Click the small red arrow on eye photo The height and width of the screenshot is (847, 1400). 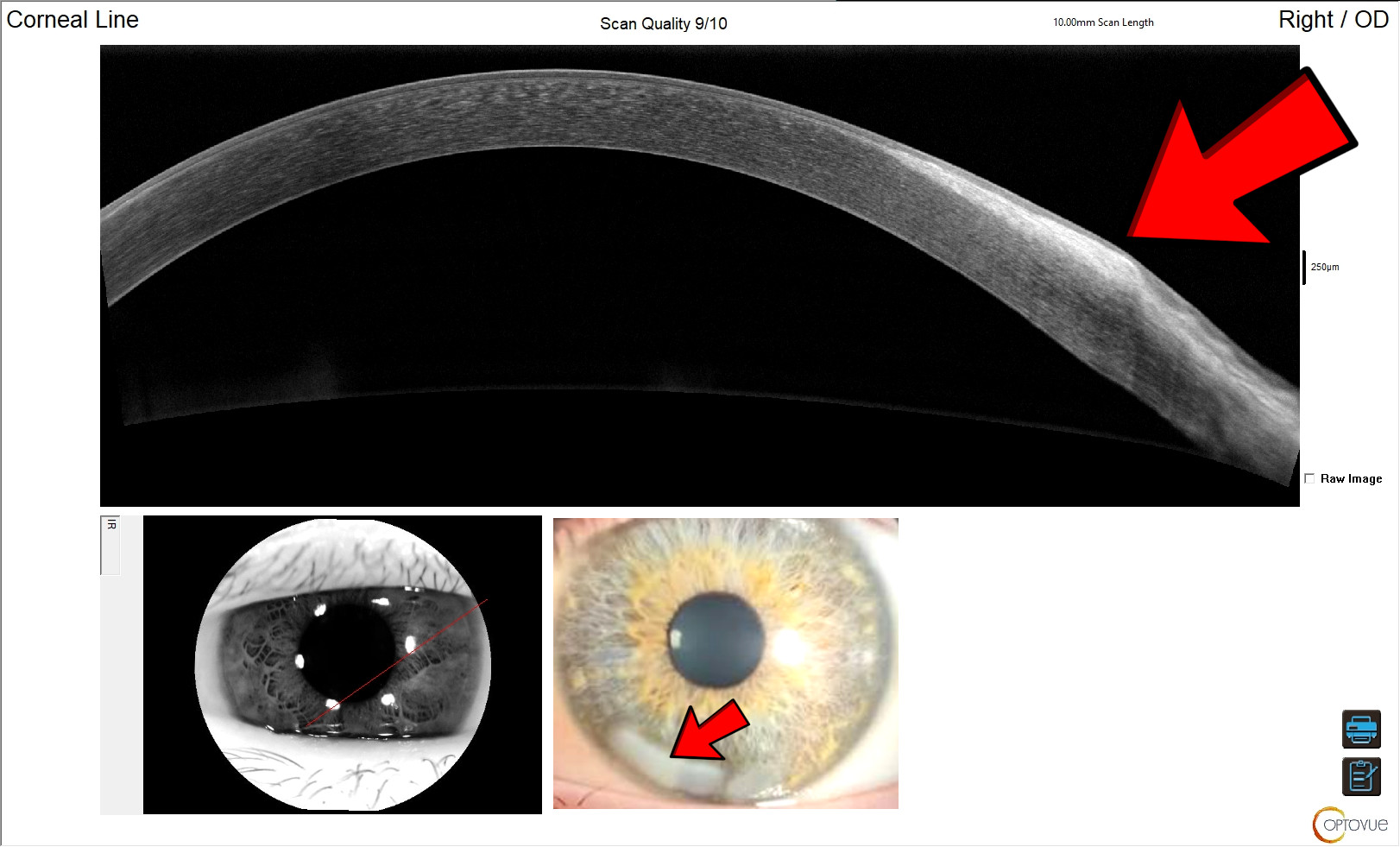(x=709, y=731)
